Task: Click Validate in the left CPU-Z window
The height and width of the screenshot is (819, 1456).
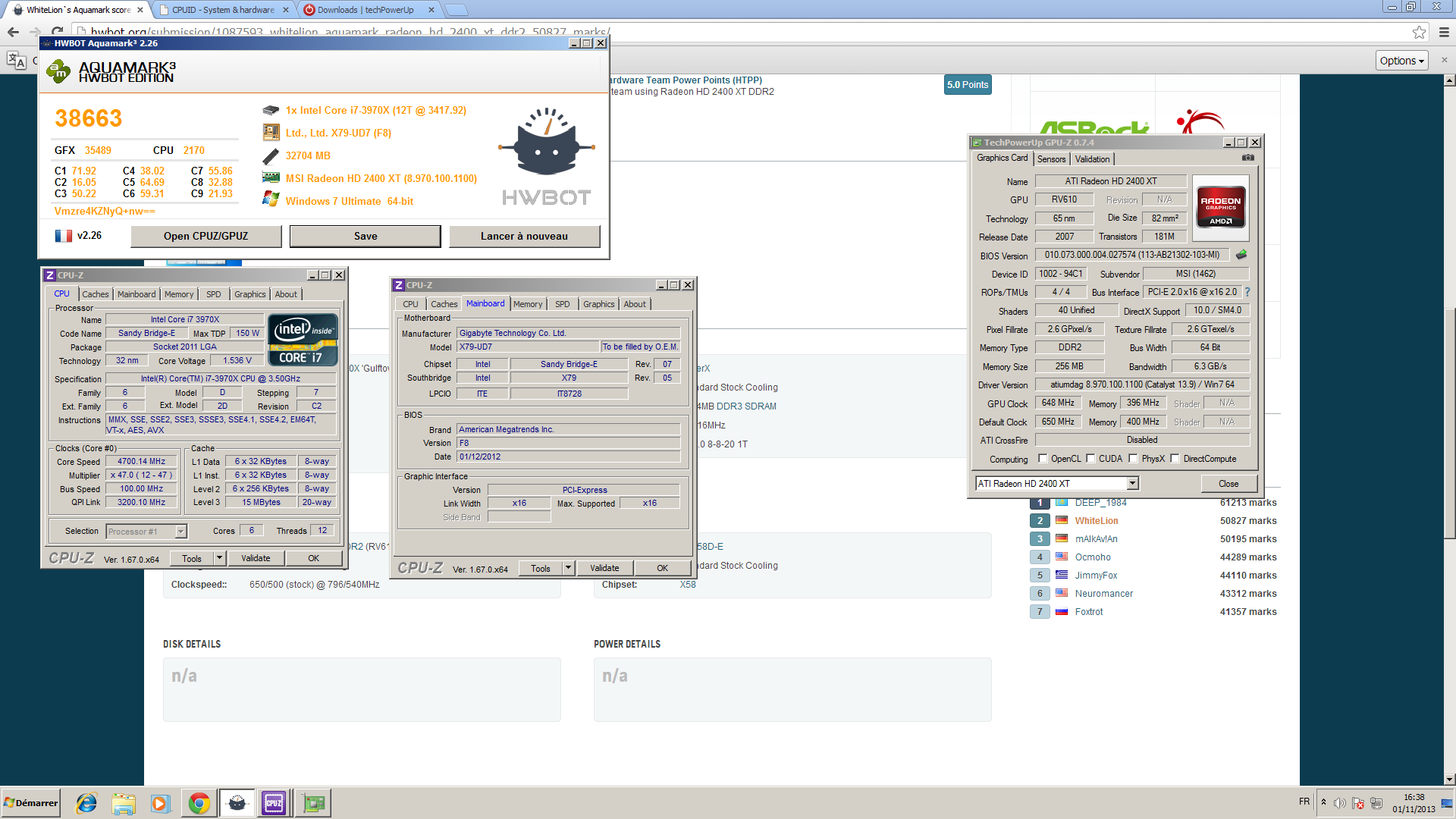Action: (x=256, y=558)
